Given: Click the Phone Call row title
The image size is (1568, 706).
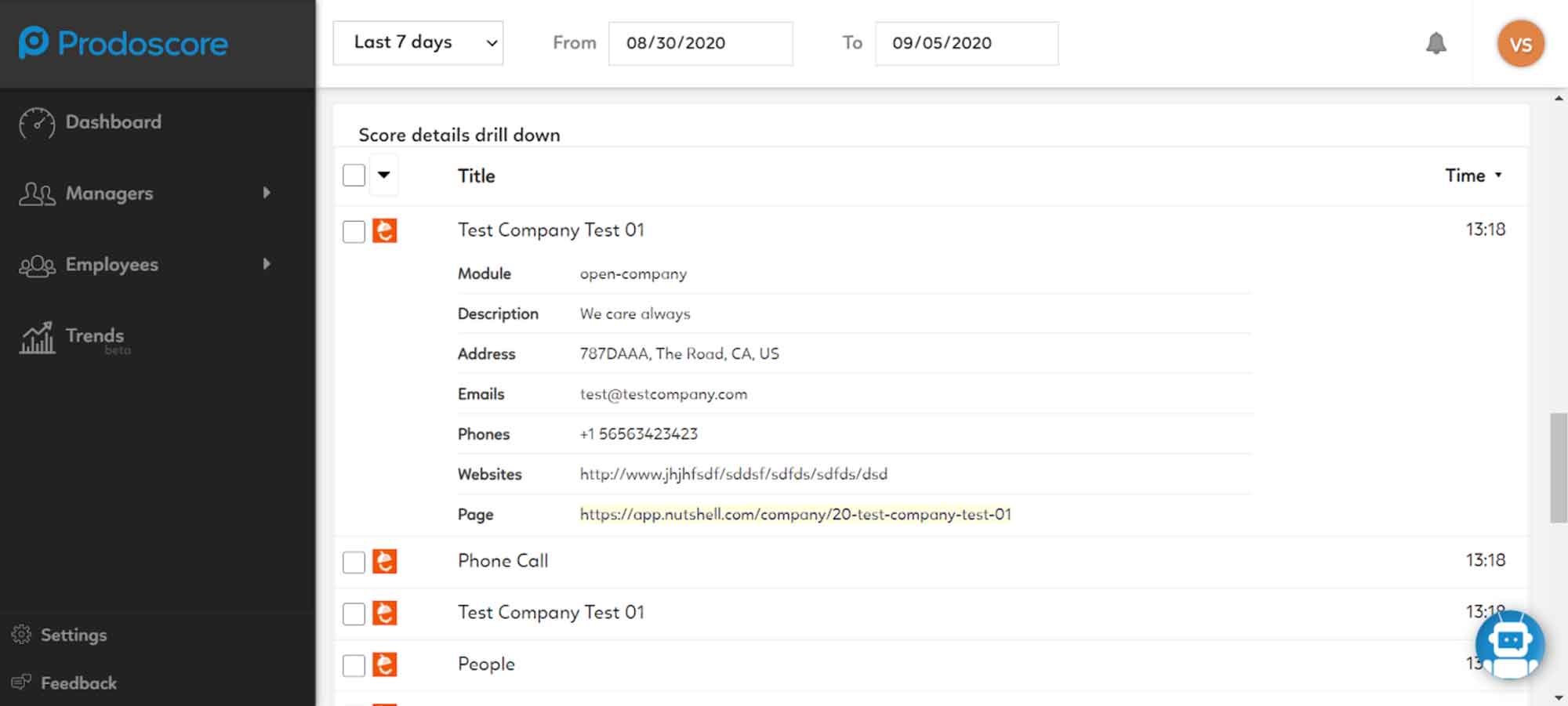Looking at the screenshot, I should [x=503, y=561].
